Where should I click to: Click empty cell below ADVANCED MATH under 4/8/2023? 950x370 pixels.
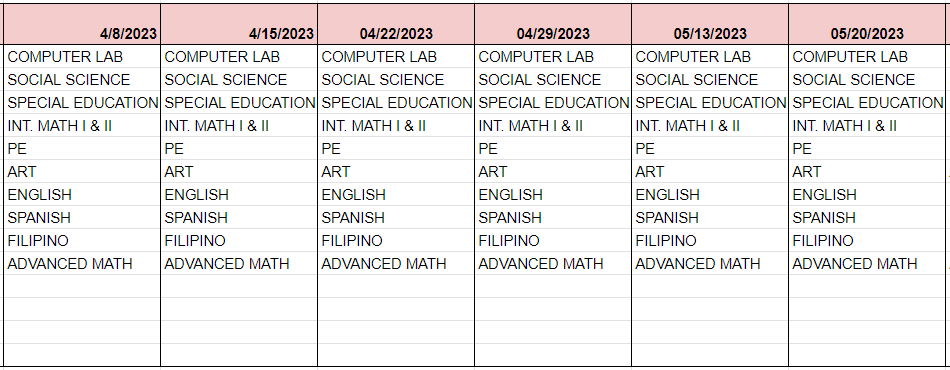(82, 286)
